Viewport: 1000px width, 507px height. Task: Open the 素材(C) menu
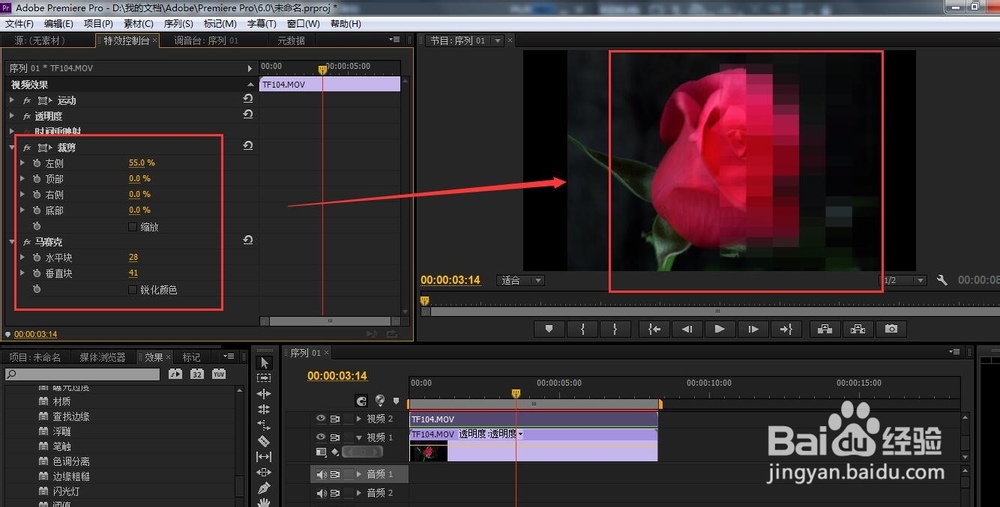[138, 24]
